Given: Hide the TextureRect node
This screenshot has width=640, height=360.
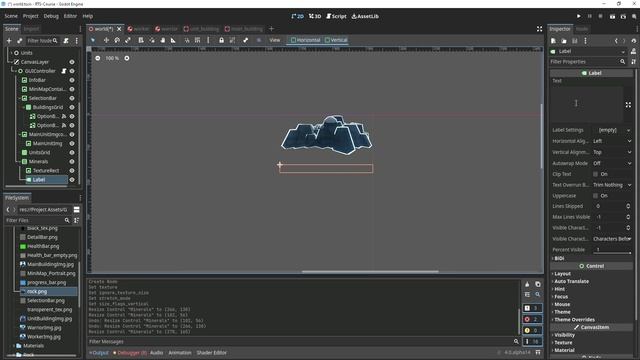Looking at the screenshot, I should pos(72,171).
